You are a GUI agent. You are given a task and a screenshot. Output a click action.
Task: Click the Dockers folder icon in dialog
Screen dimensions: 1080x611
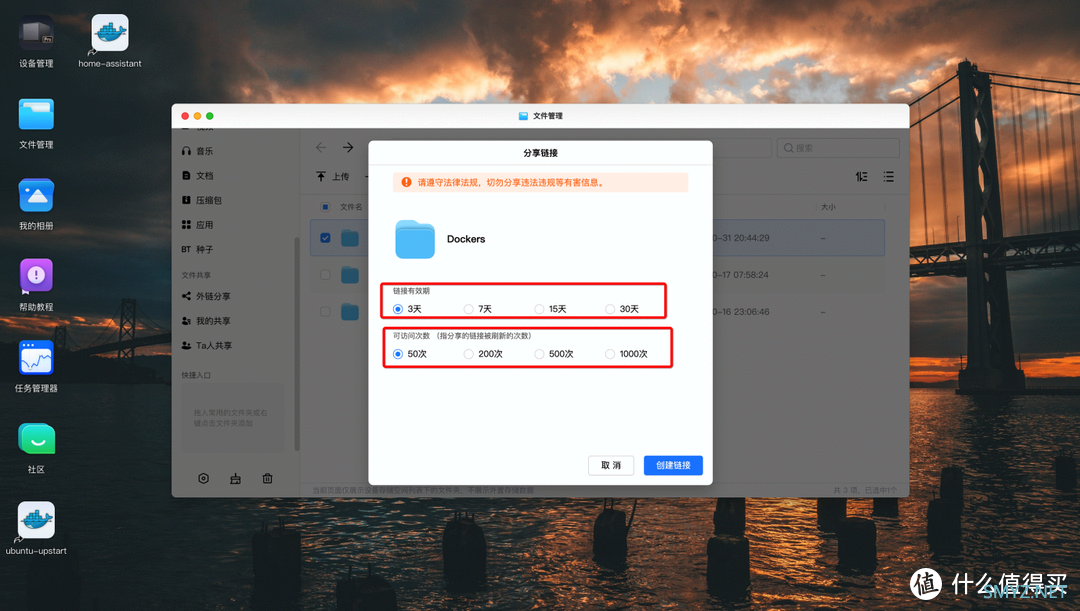point(415,239)
